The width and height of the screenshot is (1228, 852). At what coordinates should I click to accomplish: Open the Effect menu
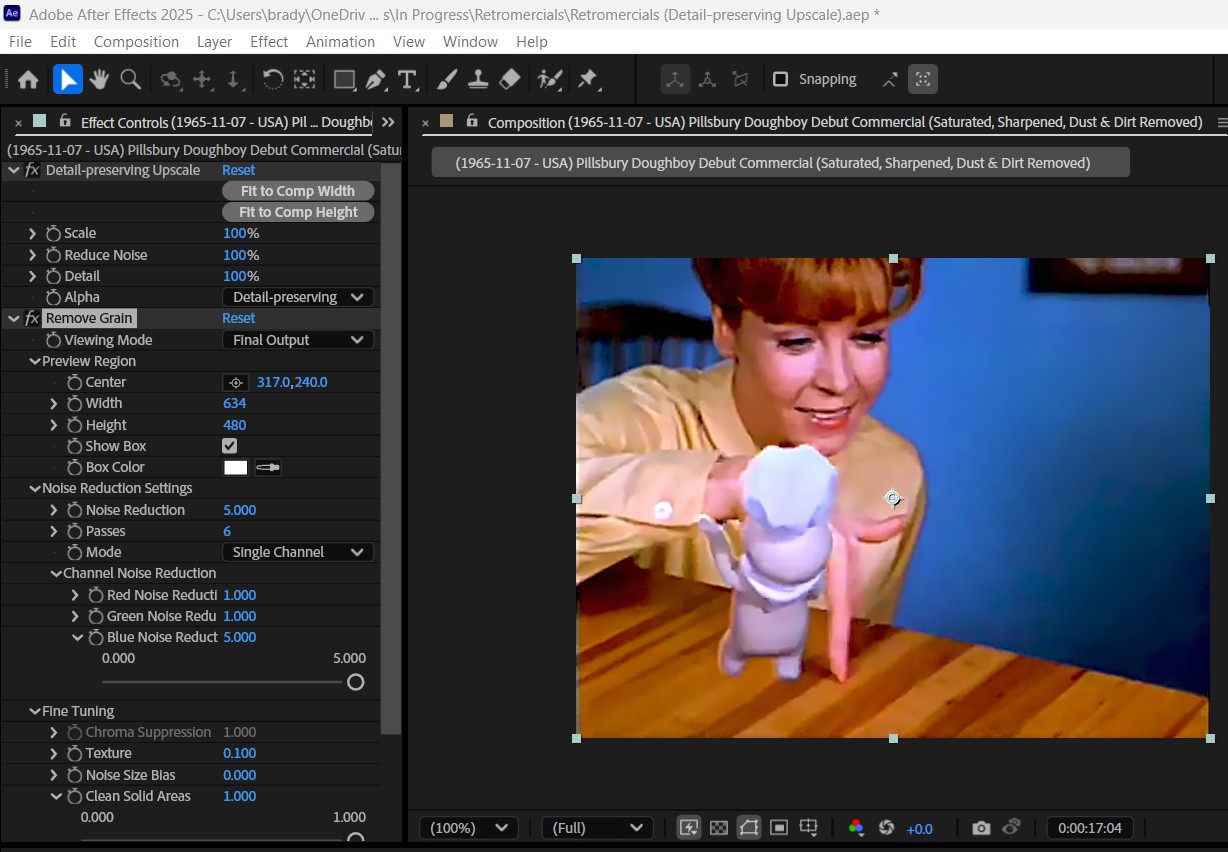(269, 42)
